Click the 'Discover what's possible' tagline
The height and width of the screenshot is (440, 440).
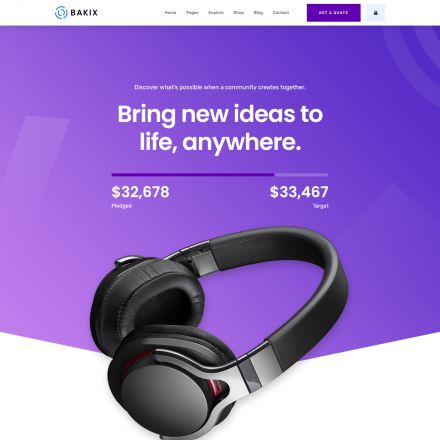point(220,87)
